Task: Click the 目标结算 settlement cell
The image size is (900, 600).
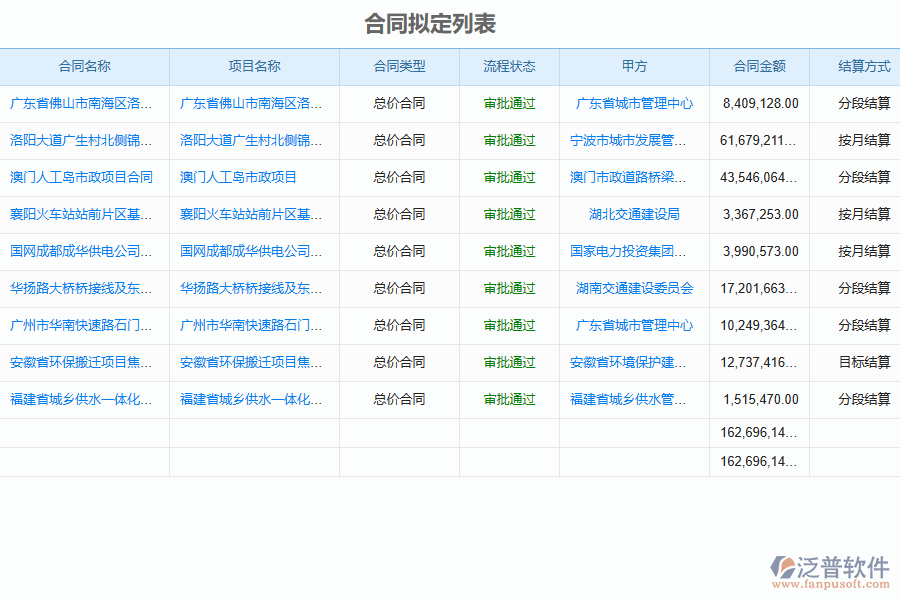Action: pyautogui.click(x=864, y=363)
